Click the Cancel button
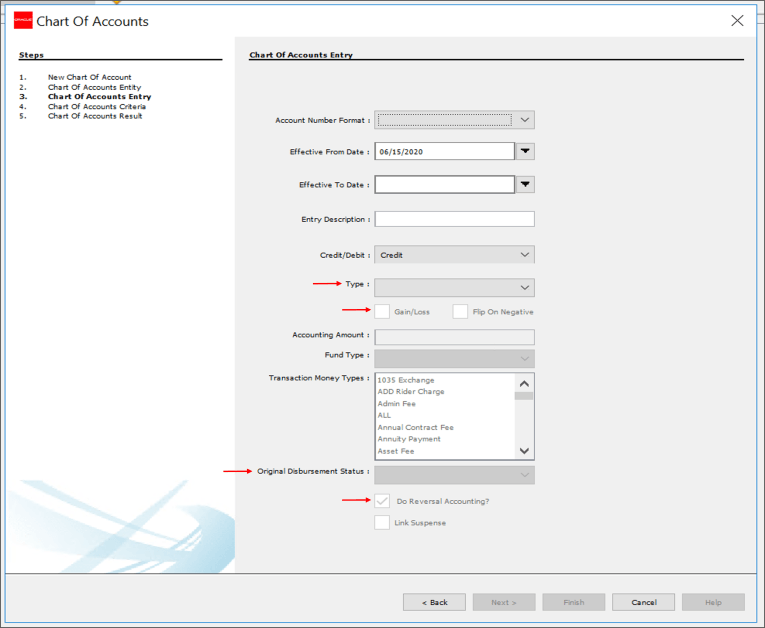 click(644, 602)
